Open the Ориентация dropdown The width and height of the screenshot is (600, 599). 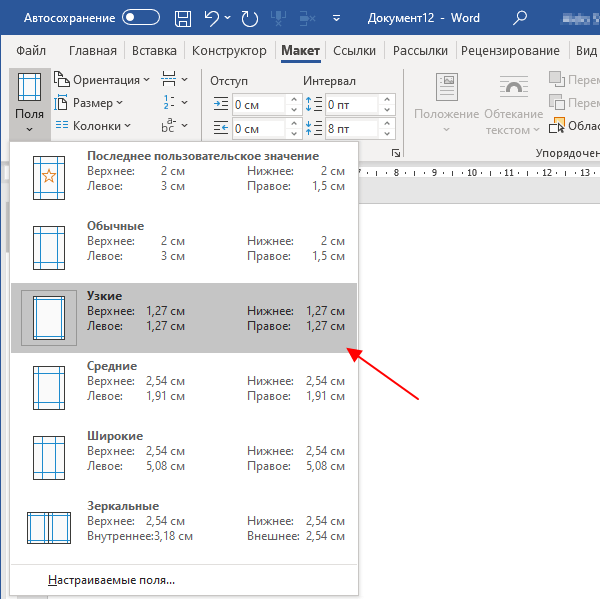click(102, 80)
